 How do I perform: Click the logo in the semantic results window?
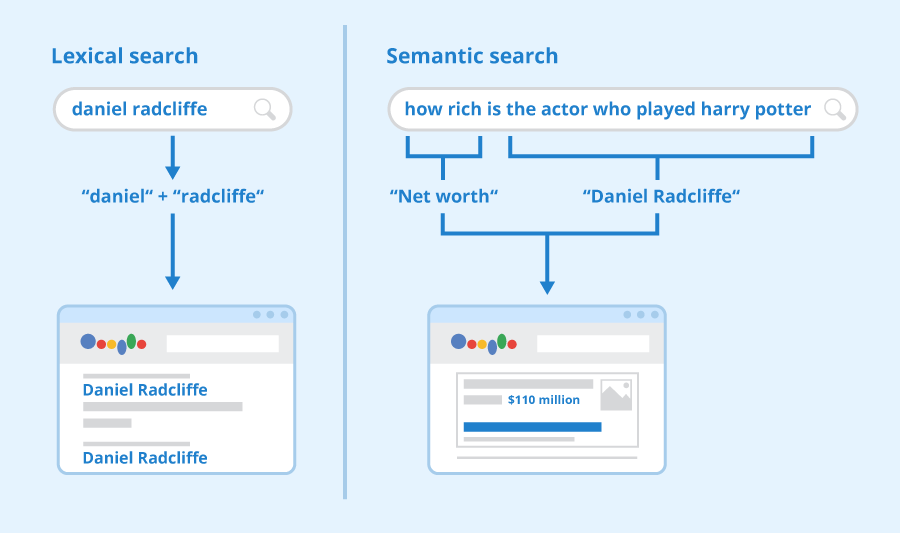click(484, 343)
